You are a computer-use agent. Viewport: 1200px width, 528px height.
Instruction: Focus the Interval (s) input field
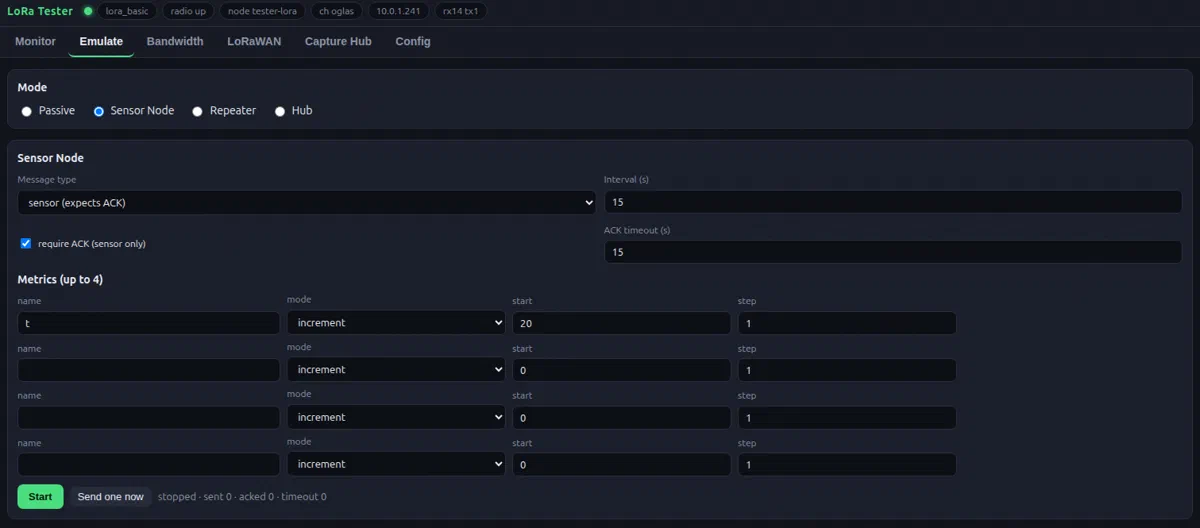tap(893, 202)
